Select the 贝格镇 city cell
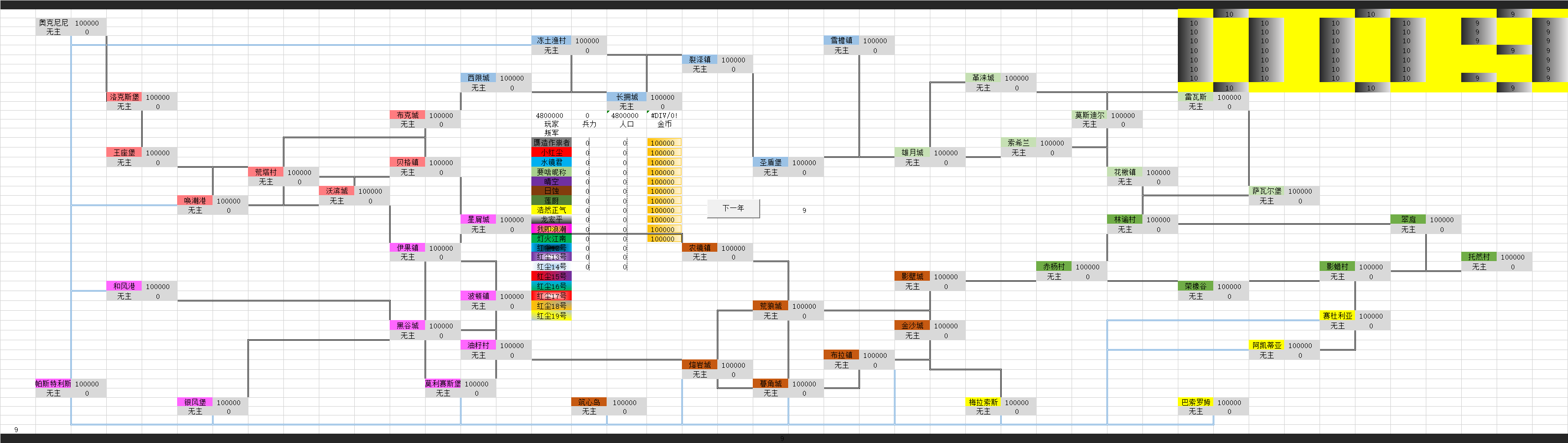The height and width of the screenshot is (443, 1568). point(408,162)
